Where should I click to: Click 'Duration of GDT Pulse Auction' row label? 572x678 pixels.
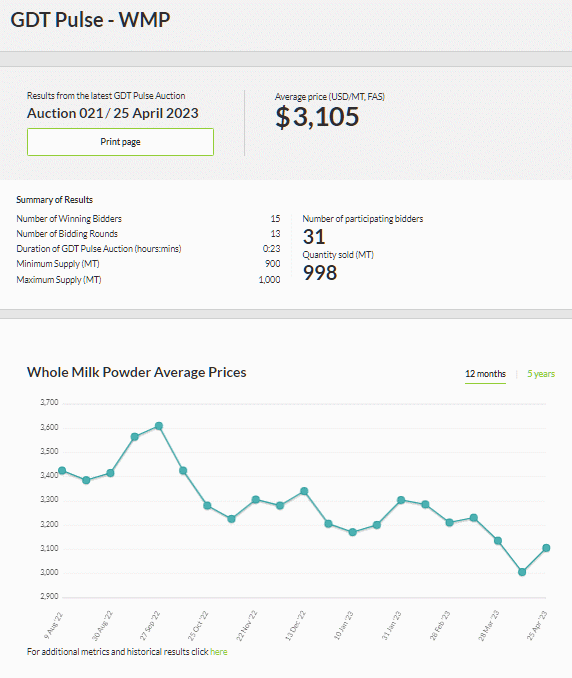[x=99, y=249]
